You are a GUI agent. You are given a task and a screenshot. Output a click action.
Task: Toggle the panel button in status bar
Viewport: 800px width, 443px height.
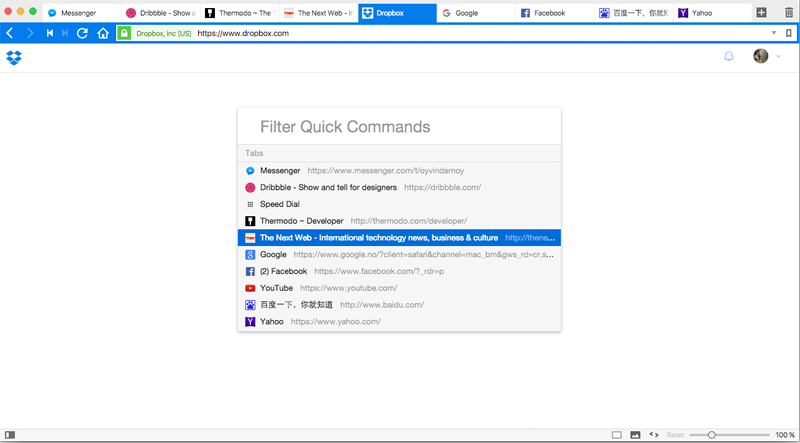(10, 435)
